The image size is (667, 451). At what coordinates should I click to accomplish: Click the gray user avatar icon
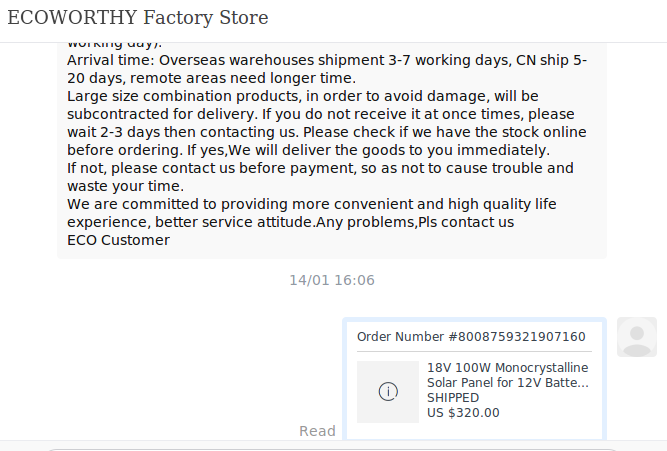(x=637, y=337)
